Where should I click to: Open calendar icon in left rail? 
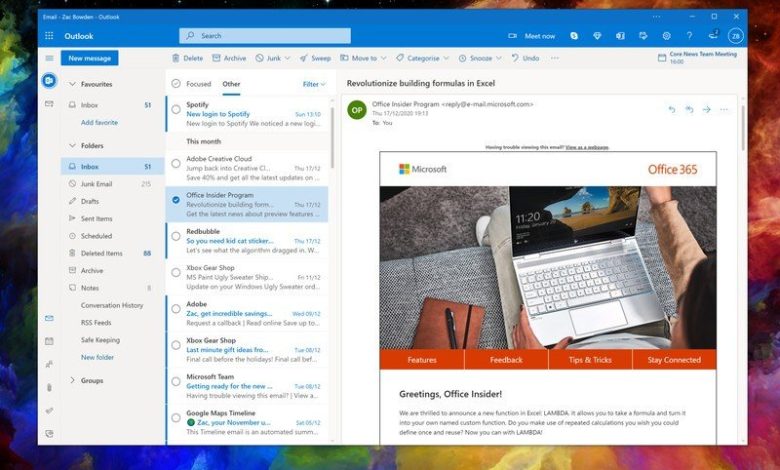pos(49,341)
